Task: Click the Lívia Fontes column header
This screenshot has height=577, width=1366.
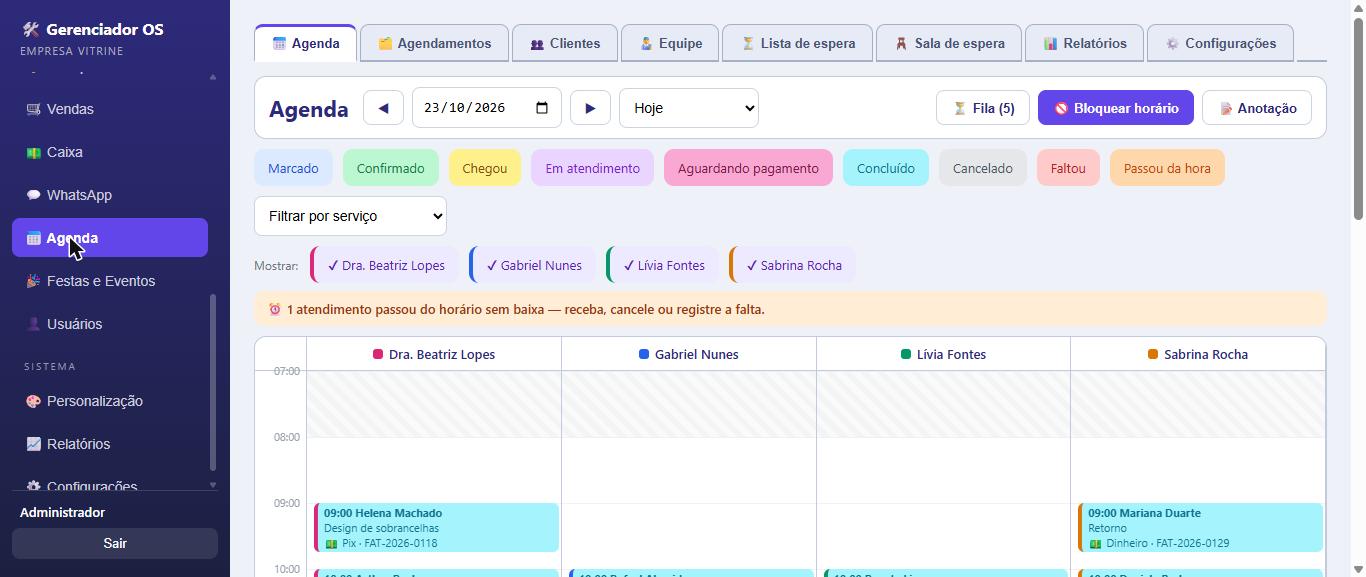Action: pyautogui.click(x=943, y=354)
